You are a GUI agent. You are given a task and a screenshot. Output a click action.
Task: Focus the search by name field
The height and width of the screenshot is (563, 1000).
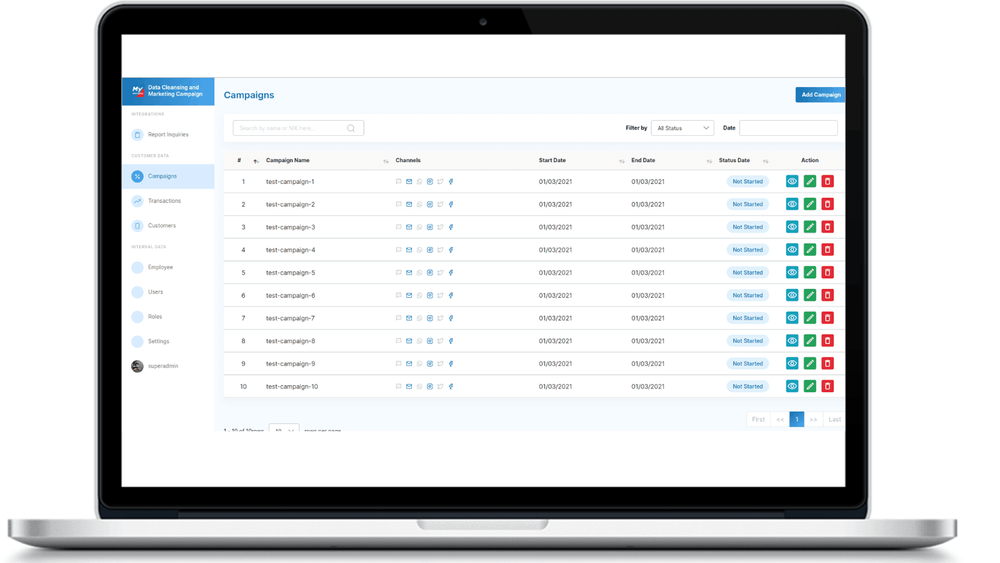click(298, 128)
